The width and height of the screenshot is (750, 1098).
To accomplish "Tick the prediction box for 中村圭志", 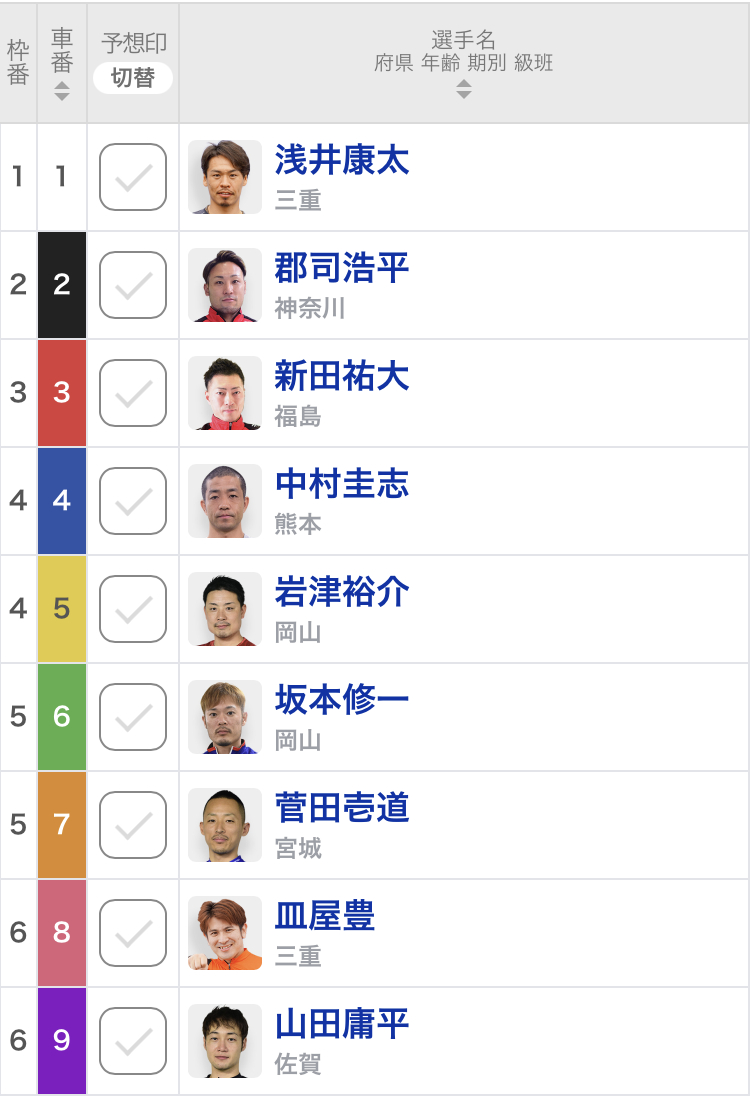I will click(133, 501).
